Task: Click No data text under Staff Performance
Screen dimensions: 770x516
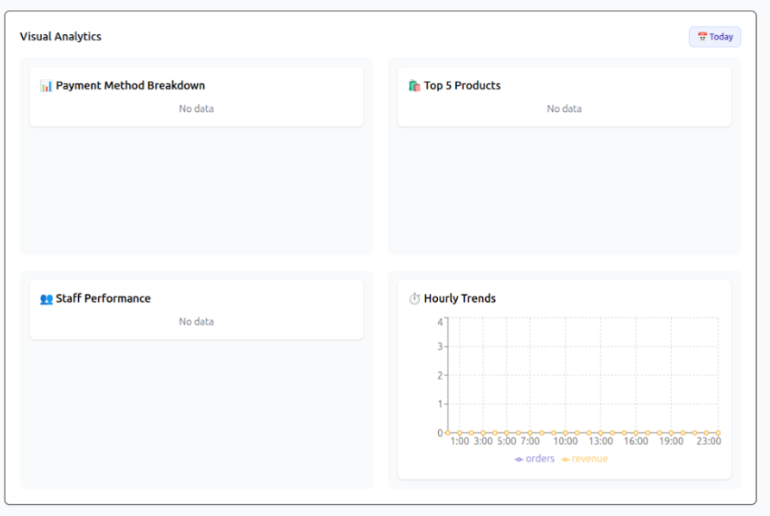Action: [196, 322]
